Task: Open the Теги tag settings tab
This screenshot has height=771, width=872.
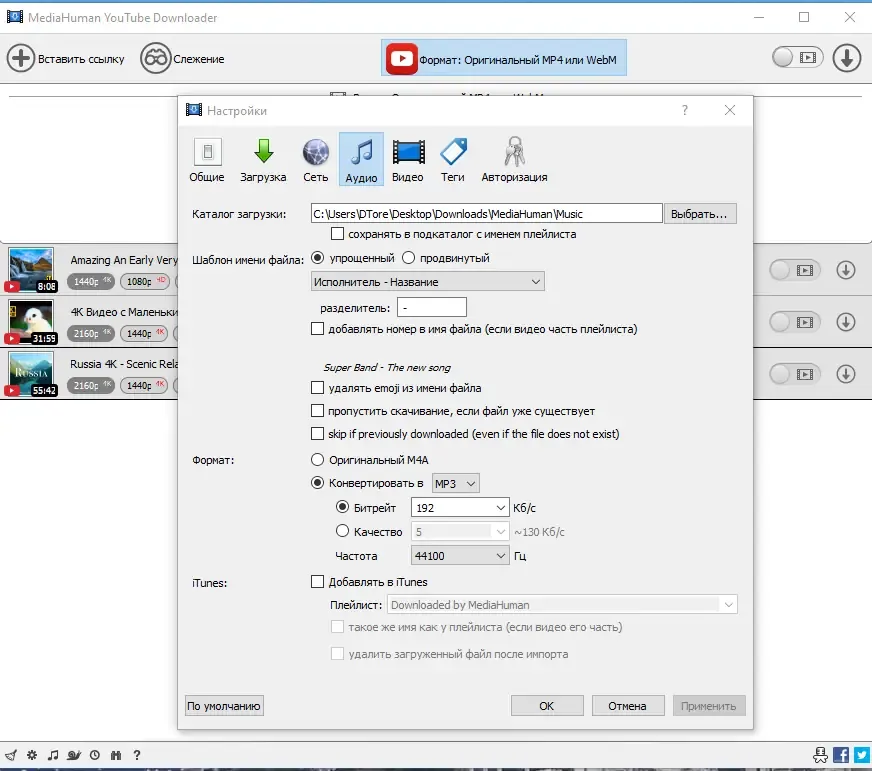Action: pyautogui.click(x=453, y=160)
